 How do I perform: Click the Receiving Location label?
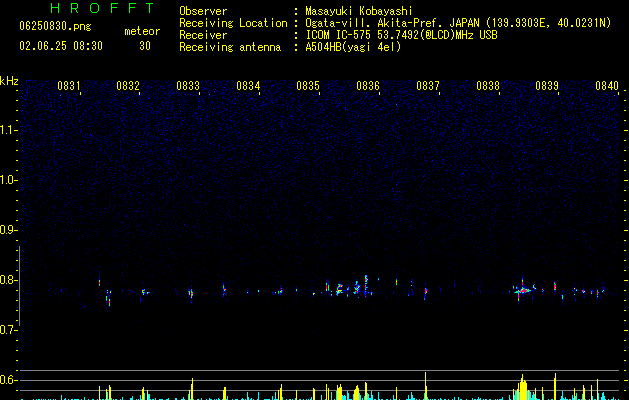pos(233,23)
